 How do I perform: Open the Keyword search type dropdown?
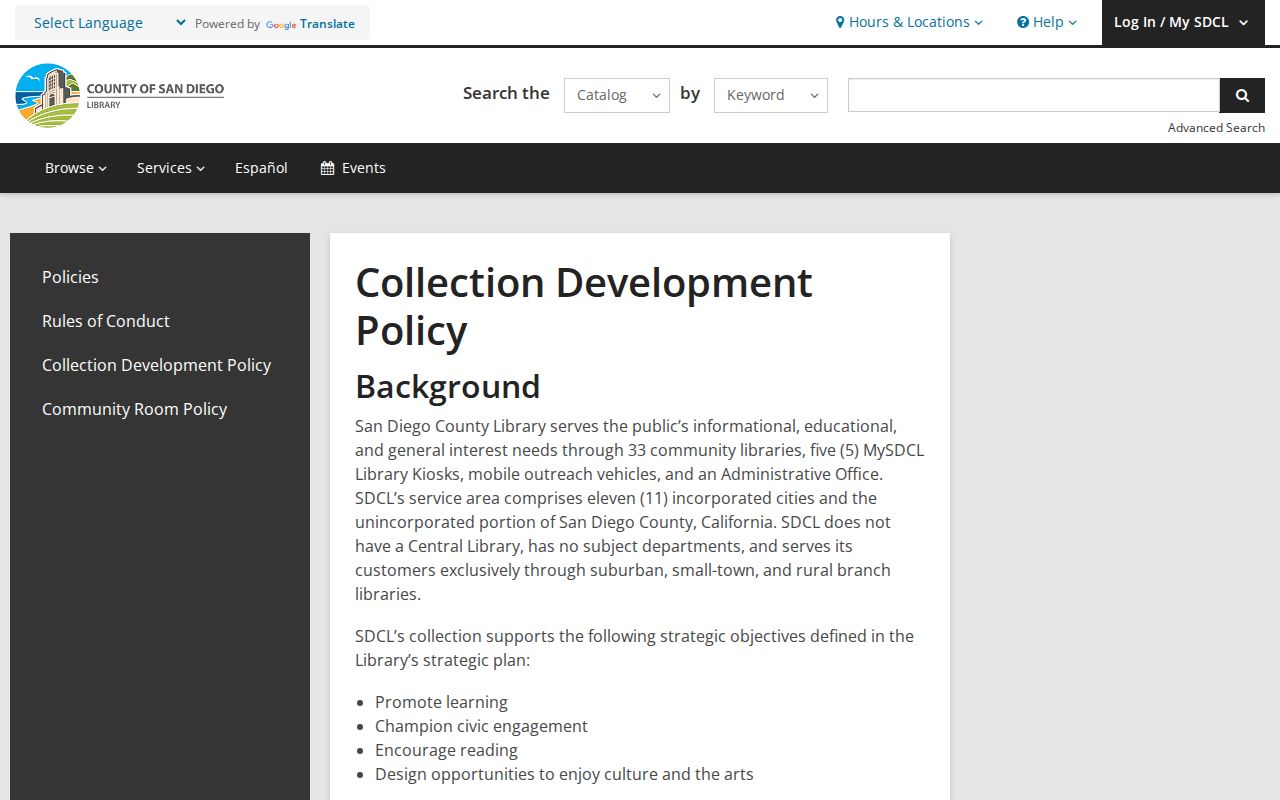(x=771, y=95)
